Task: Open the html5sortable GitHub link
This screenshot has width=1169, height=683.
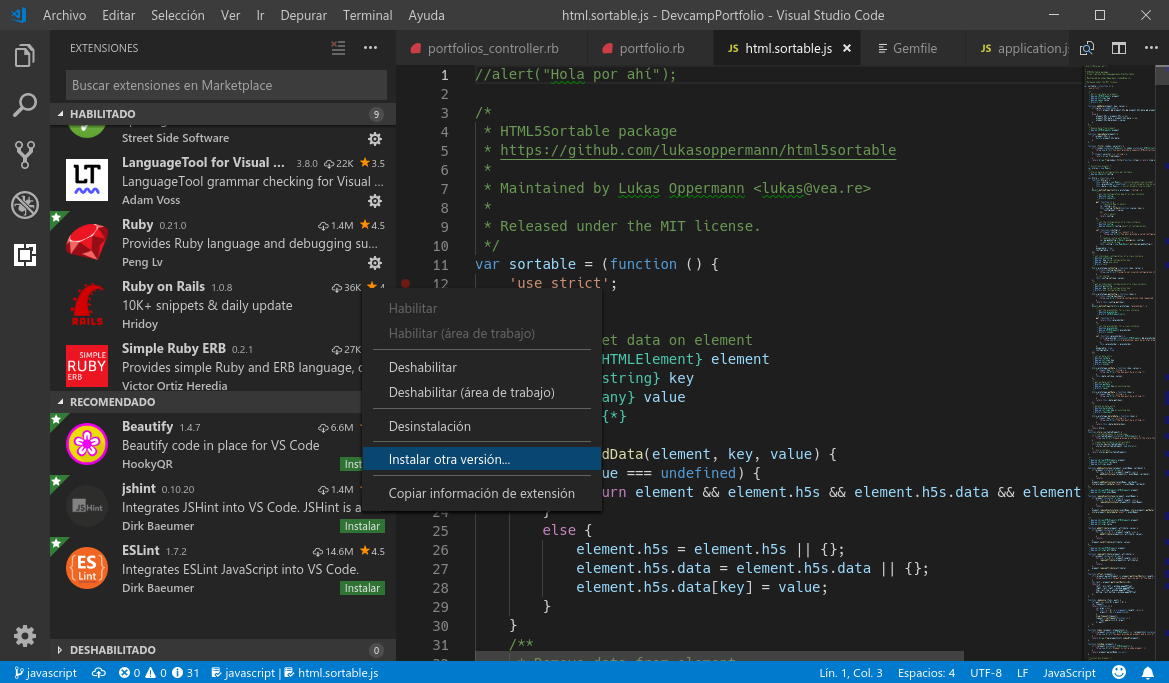Action: [x=697, y=150]
